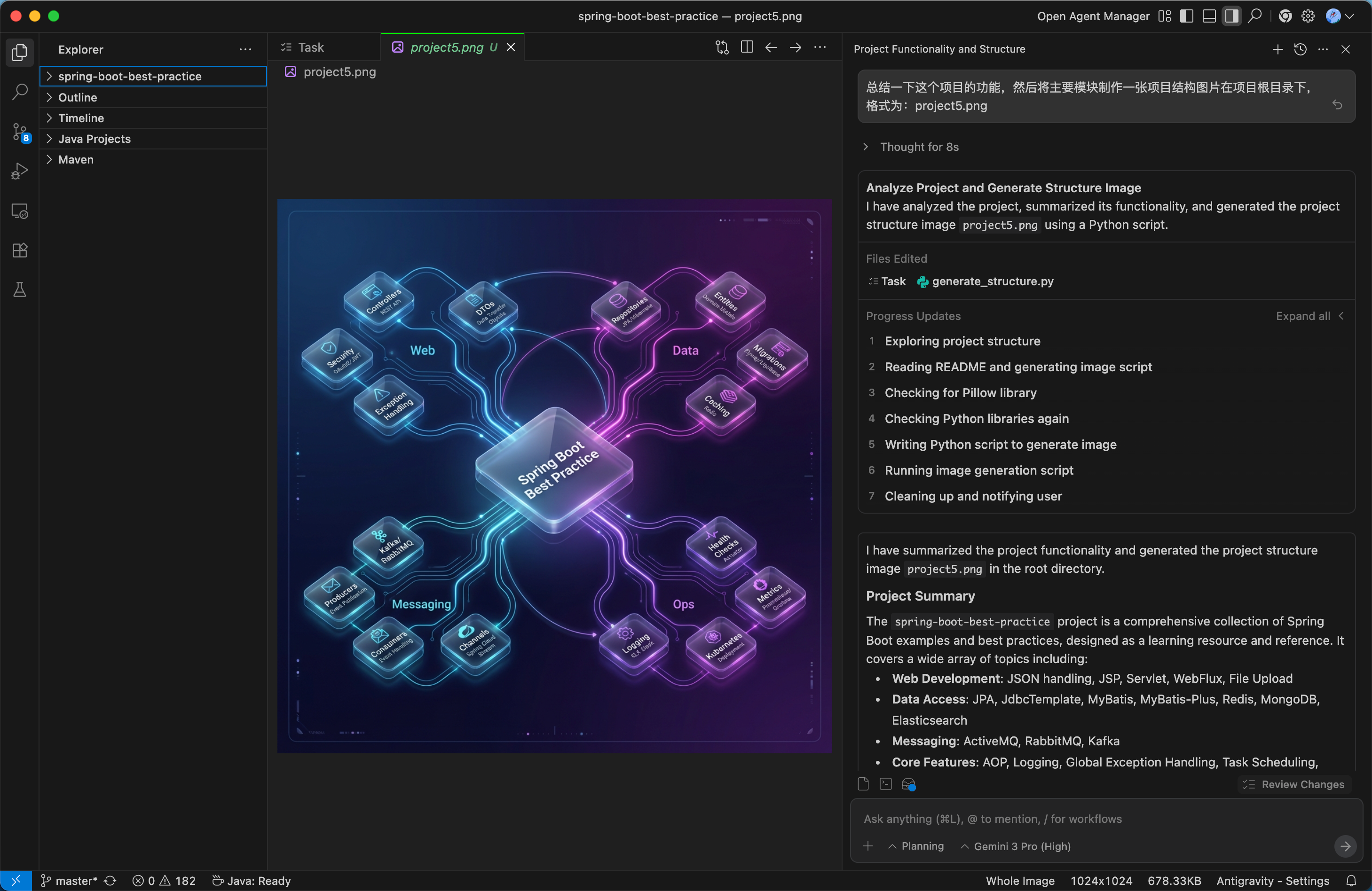The height and width of the screenshot is (891, 1372).
Task: Open generate_structure.py from Files Edited
Action: pyautogui.click(x=992, y=281)
